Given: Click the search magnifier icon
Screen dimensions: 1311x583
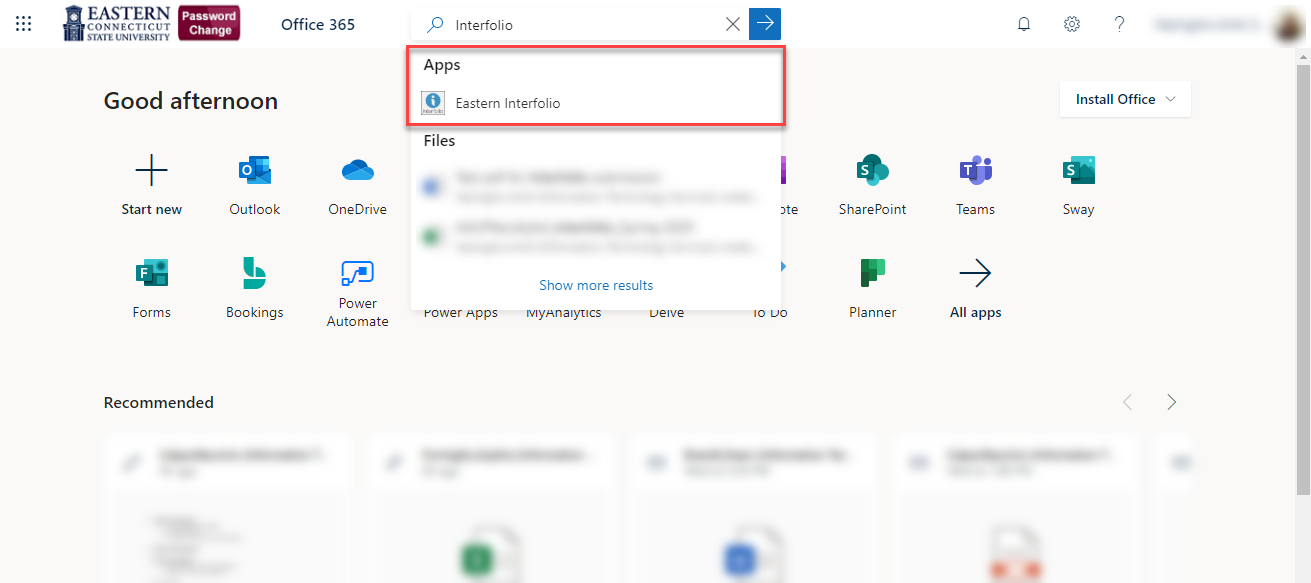Looking at the screenshot, I should pos(434,24).
